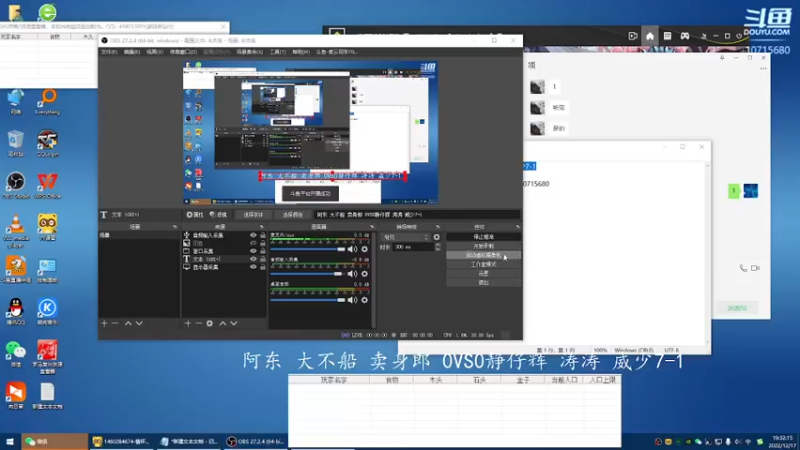Pop out the audio mixer dock via header icon
Screen dimensions: 800x450
click(372, 227)
